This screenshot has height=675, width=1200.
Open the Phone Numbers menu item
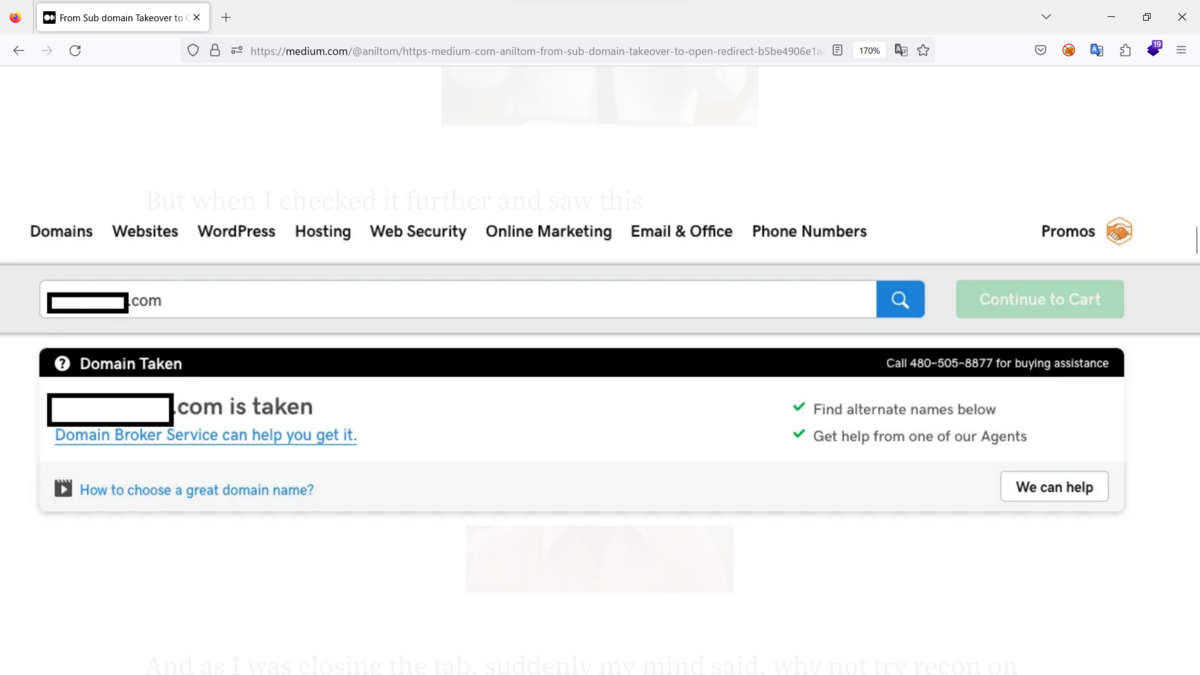click(x=809, y=231)
